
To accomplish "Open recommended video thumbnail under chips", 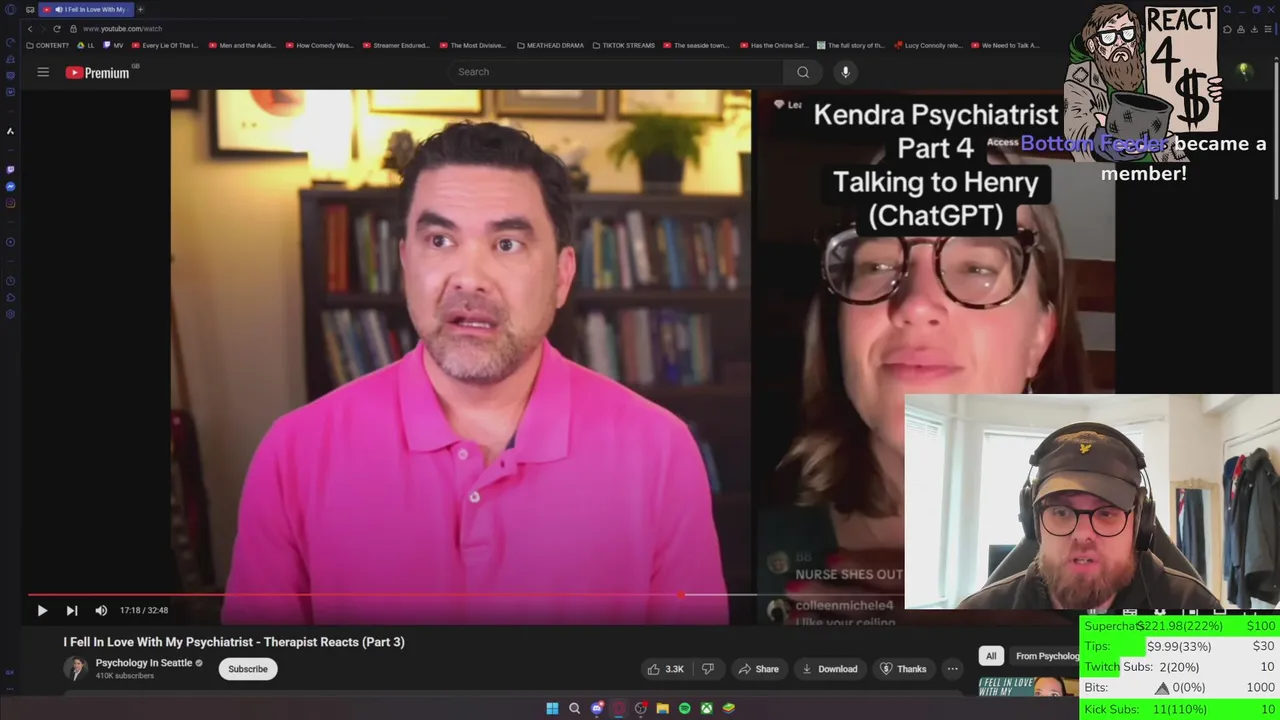I will click(1028, 686).
